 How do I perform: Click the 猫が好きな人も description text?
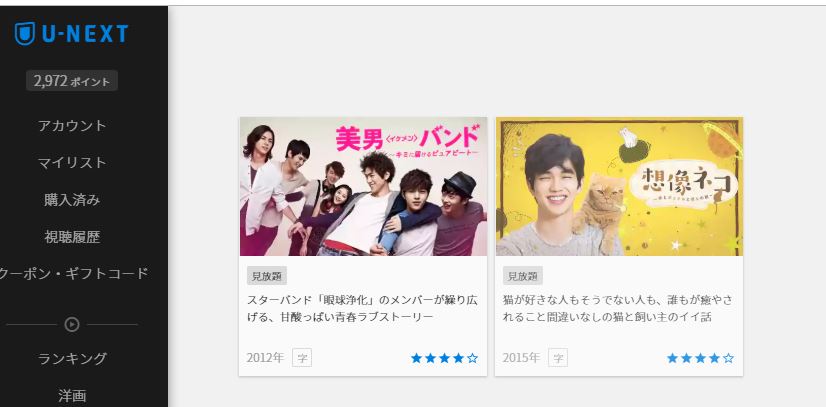point(617,309)
